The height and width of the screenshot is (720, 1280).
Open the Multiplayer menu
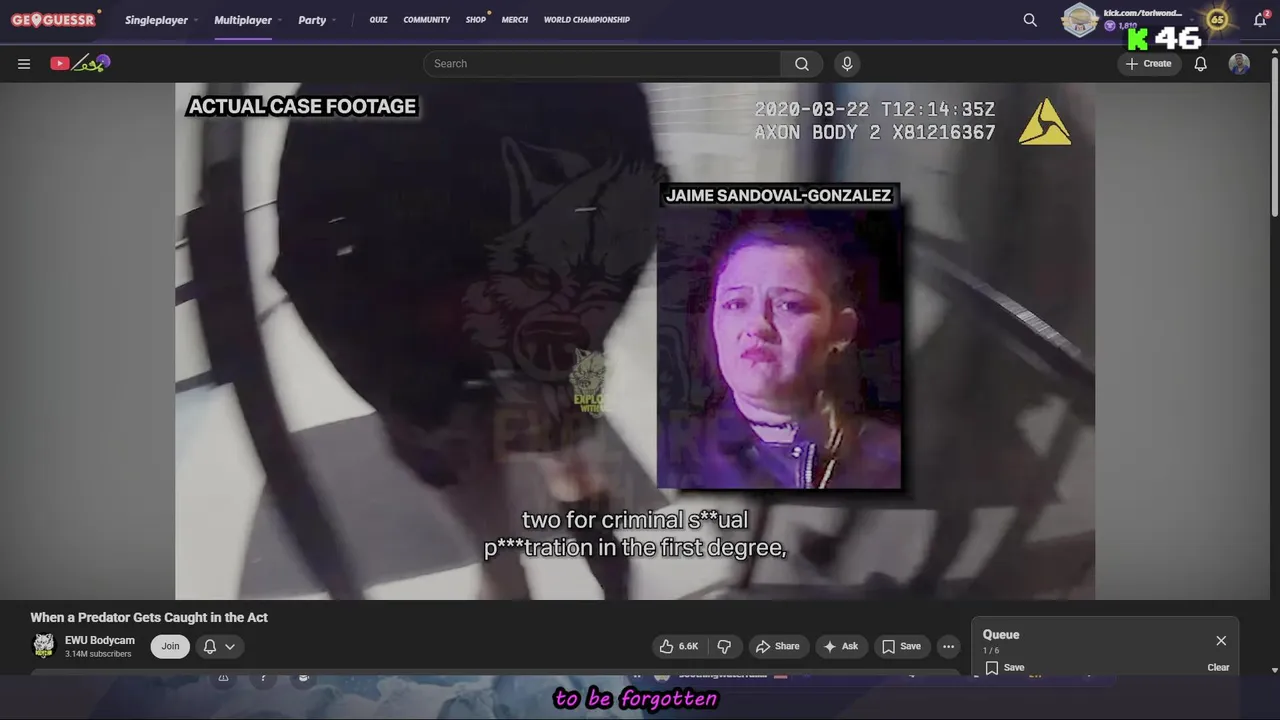(248, 20)
